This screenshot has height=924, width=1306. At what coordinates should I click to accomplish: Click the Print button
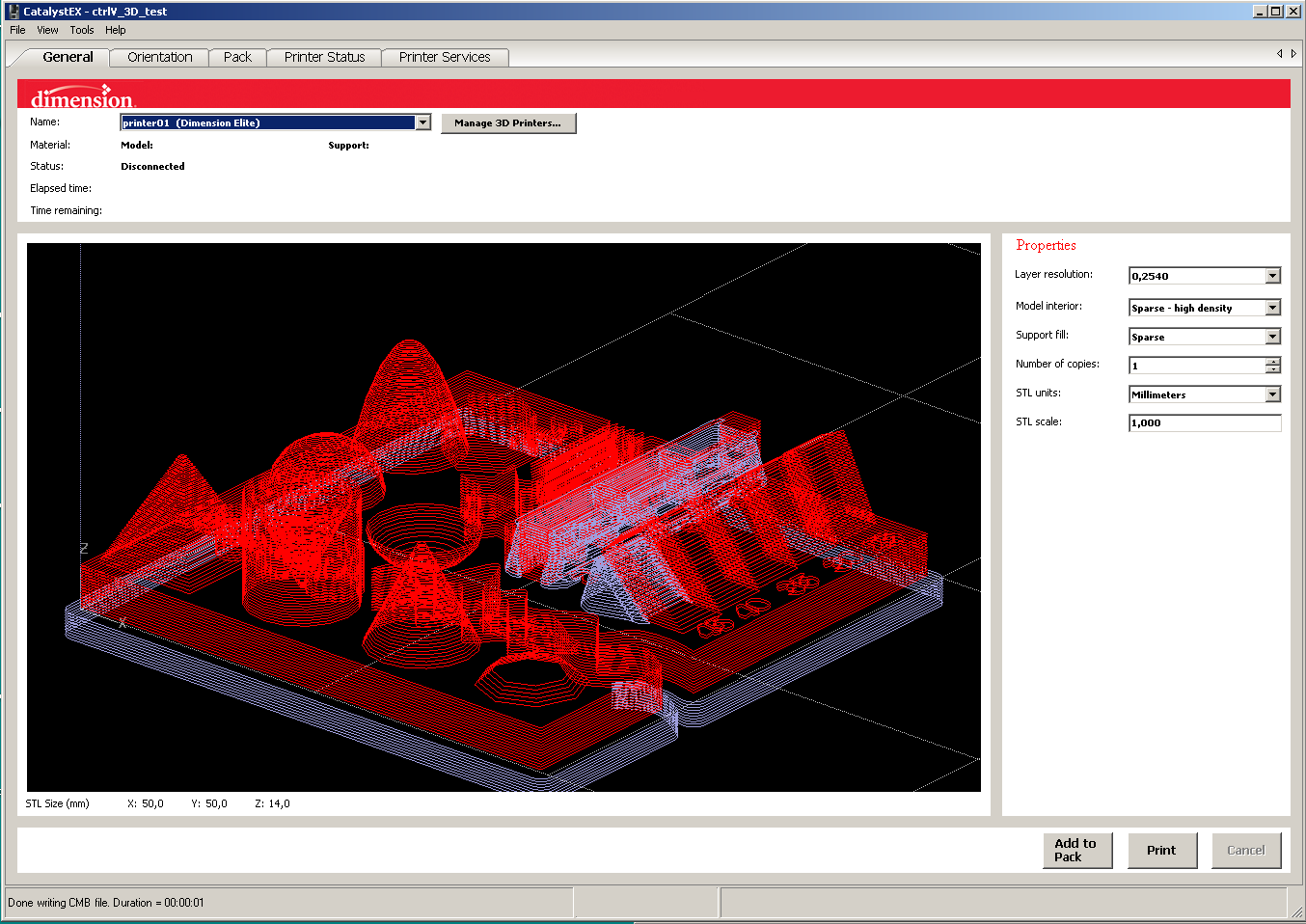point(1162,851)
